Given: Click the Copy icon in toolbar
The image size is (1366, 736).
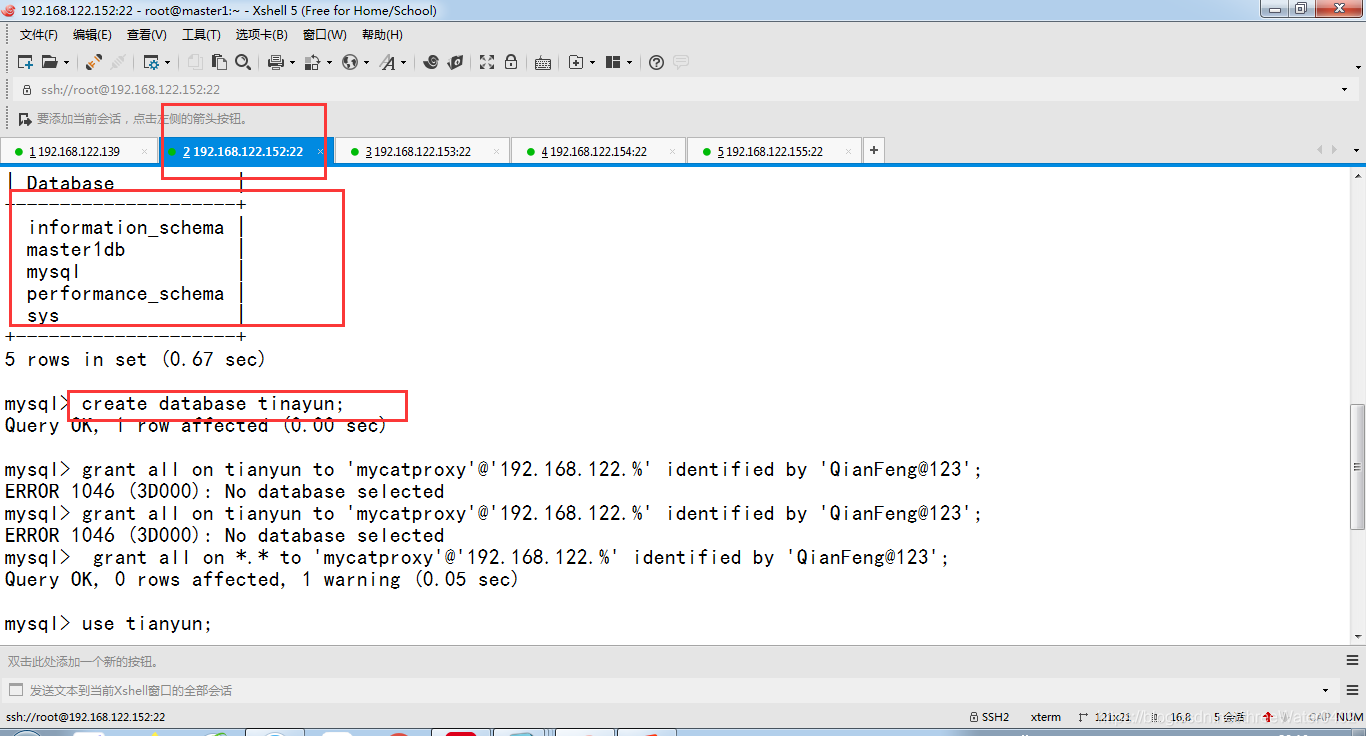Looking at the screenshot, I should coord(196,62).
